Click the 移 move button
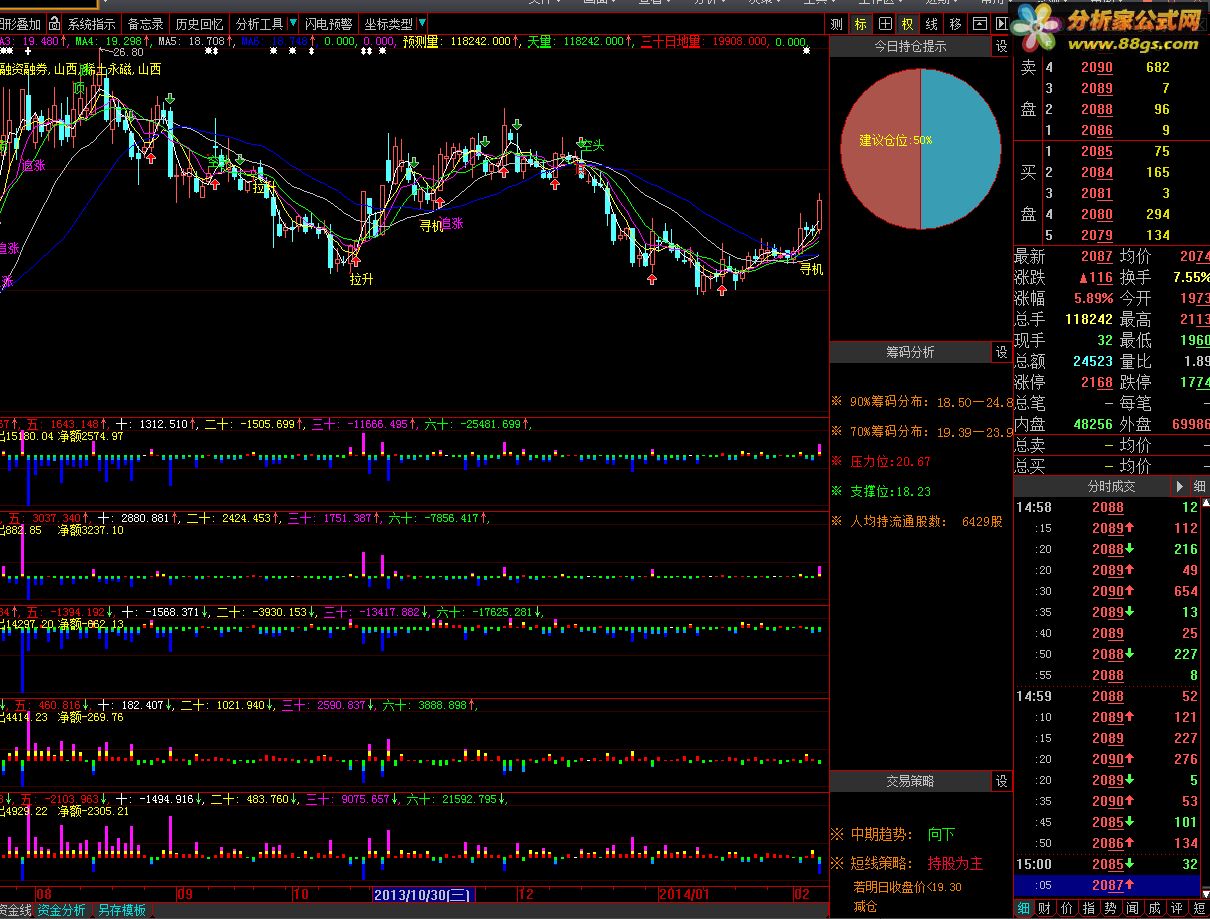This screenshot has width=1210, height=919. tap(955, 24)
